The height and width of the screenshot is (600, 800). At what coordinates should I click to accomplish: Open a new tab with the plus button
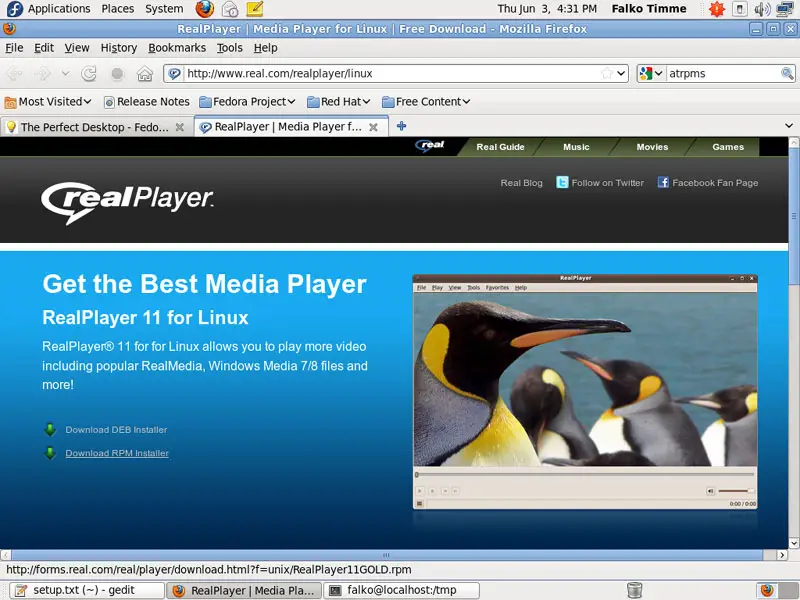[x=402, y=126]
